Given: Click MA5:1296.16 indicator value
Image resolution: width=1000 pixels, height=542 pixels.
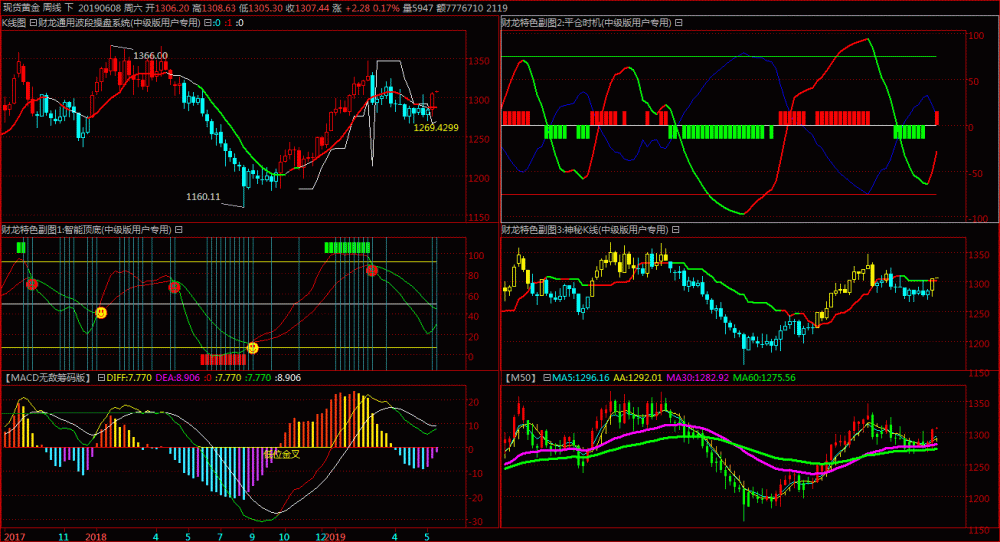Looking at the screenshot, I should [x=580, y=377].
